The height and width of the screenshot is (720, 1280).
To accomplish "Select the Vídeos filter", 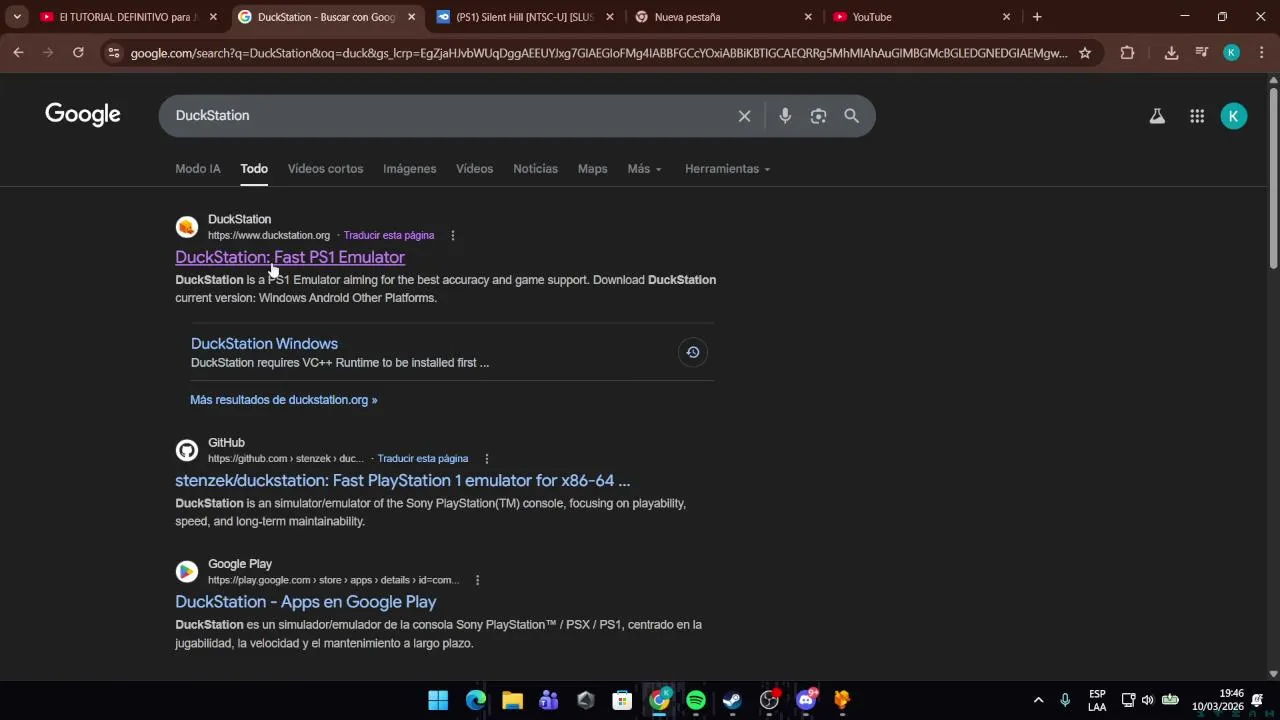I will click(x=474, y=169).
